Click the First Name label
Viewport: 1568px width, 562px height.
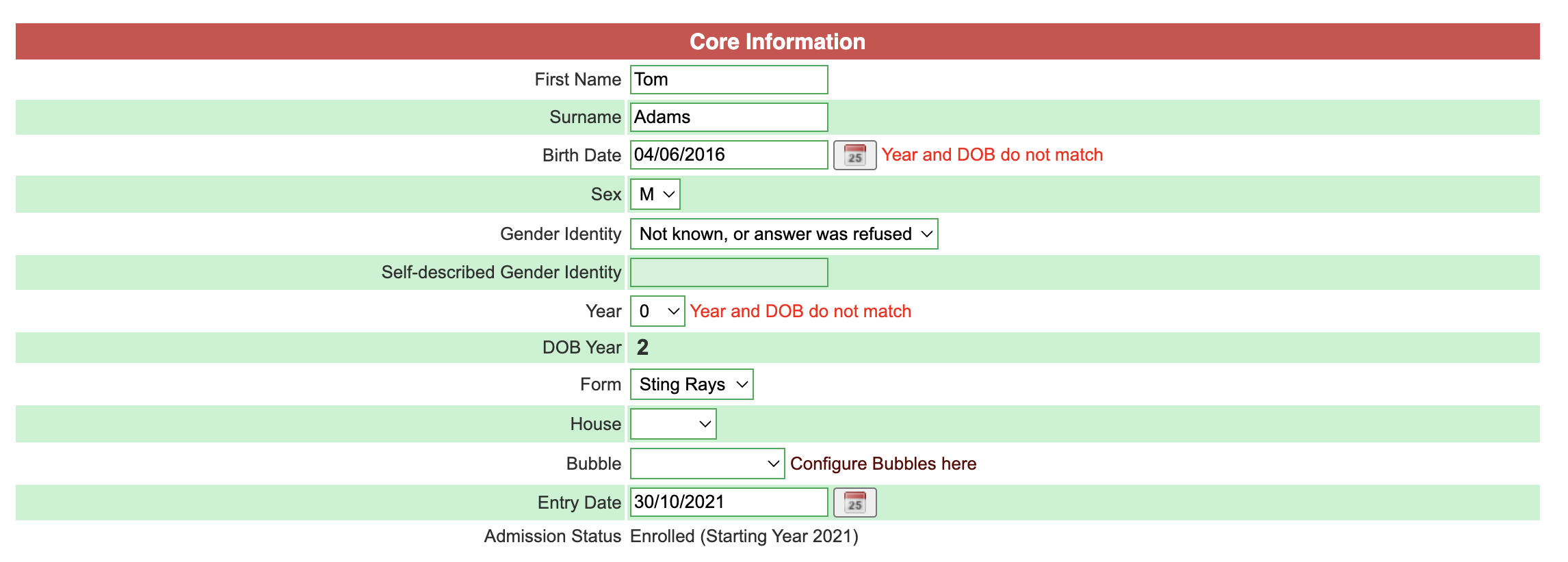click(577, 79)
